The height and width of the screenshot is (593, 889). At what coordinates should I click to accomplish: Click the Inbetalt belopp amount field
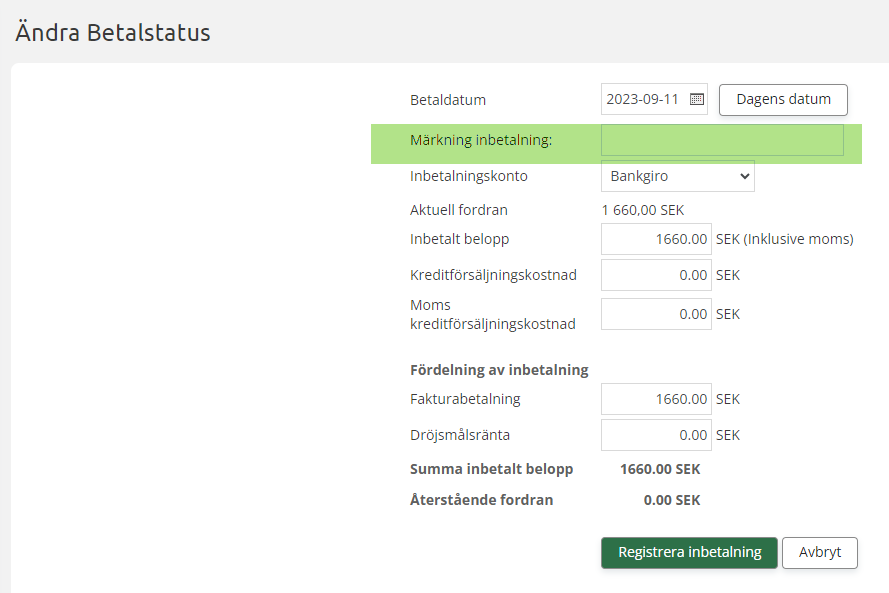[656, 239]
